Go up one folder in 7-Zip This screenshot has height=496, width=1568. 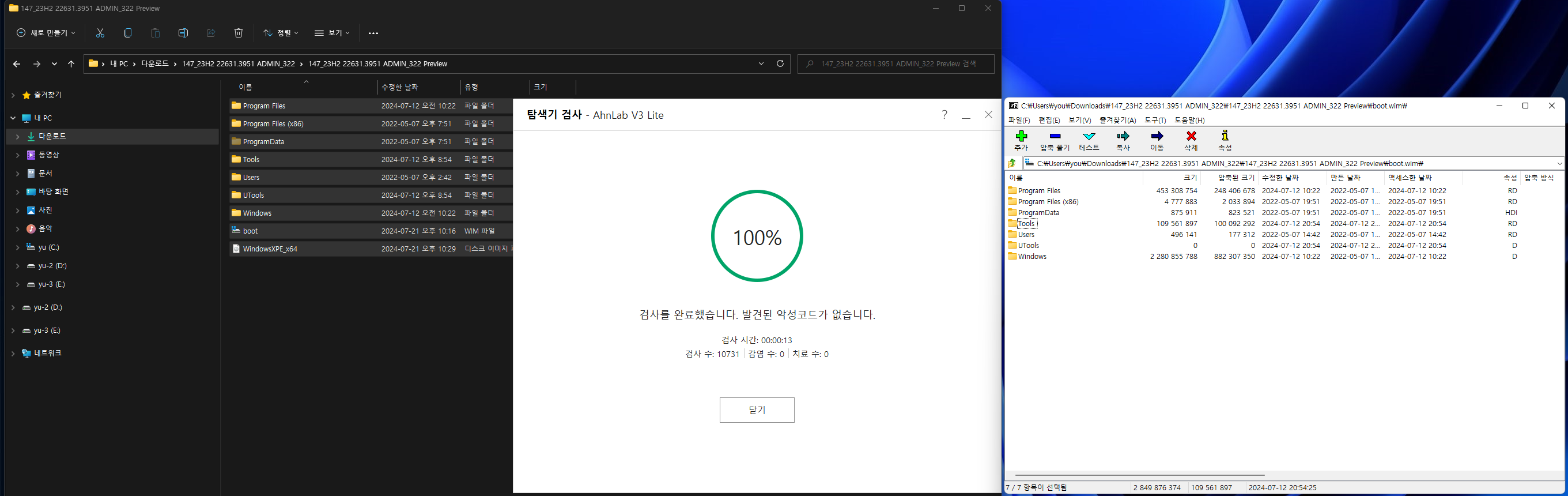point(1012,163)
